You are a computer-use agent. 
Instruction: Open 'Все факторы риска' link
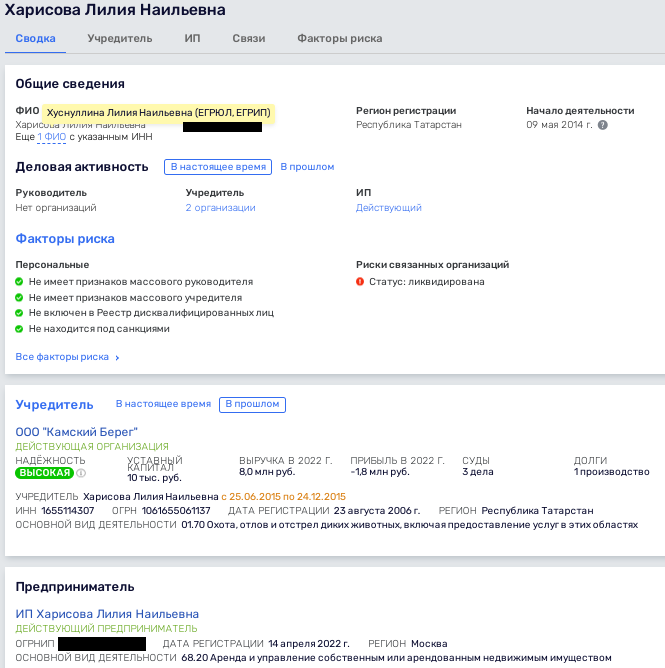click(62, 357)
